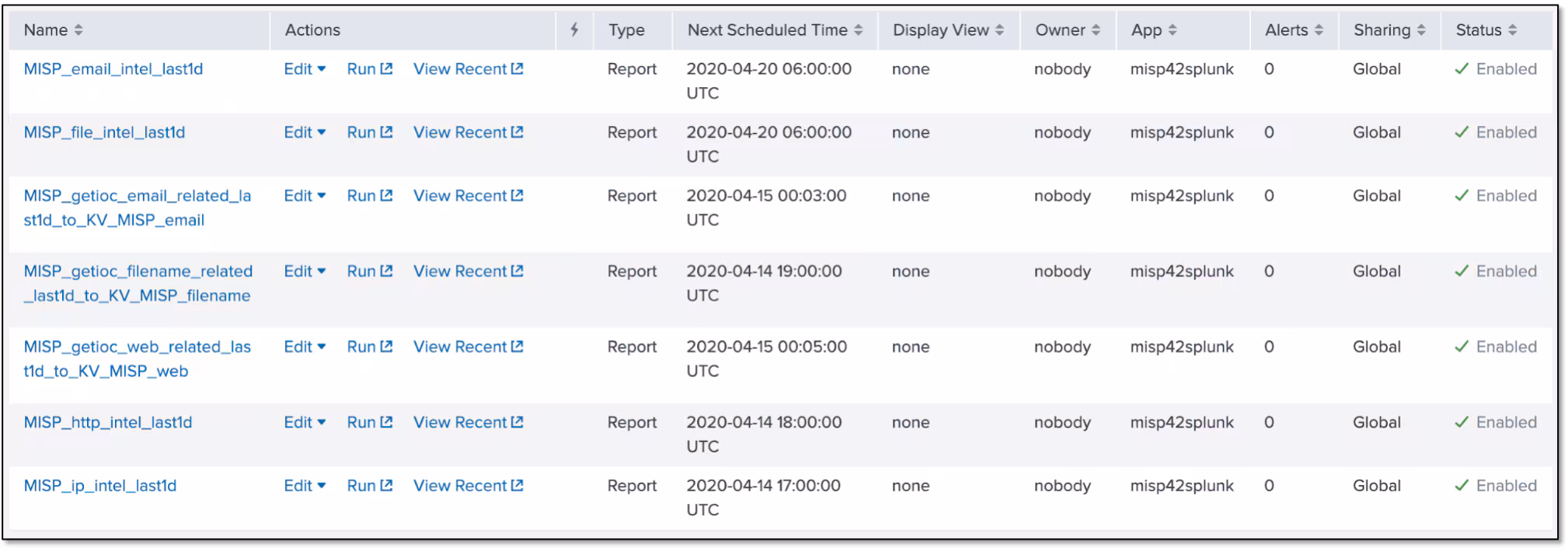This screenshot has width=1568, height=549.
Task: Click Enabled status checkmark for MISP_email_intel_last1d
Action: tap(1462, 68)
